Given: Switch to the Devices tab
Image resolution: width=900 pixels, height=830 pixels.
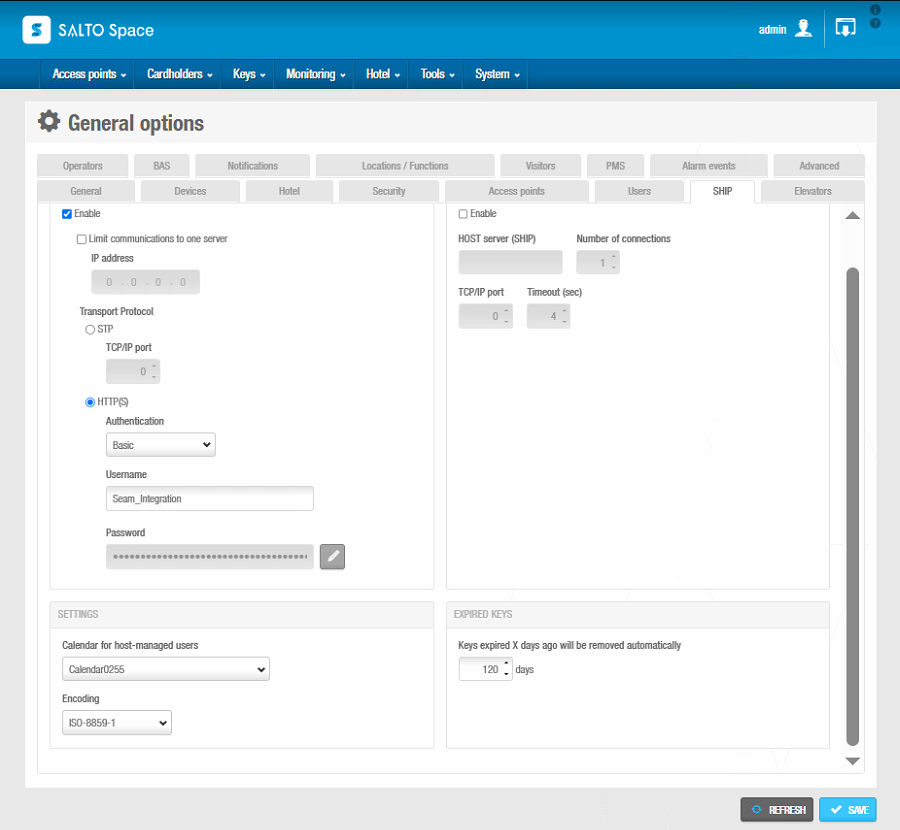Looking at the screenshot, I should (x=190, y=190).
